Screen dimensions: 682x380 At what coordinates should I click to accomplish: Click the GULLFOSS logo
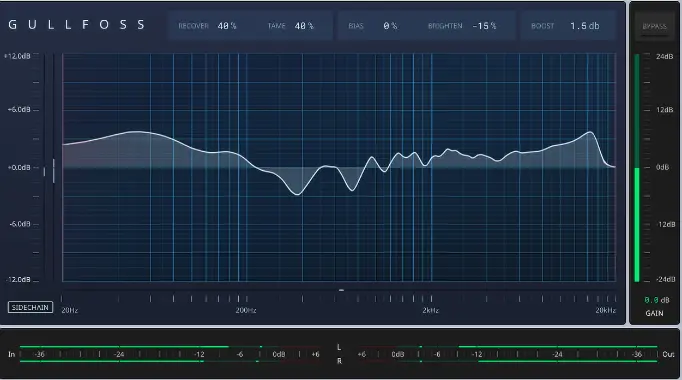point(77,25)
